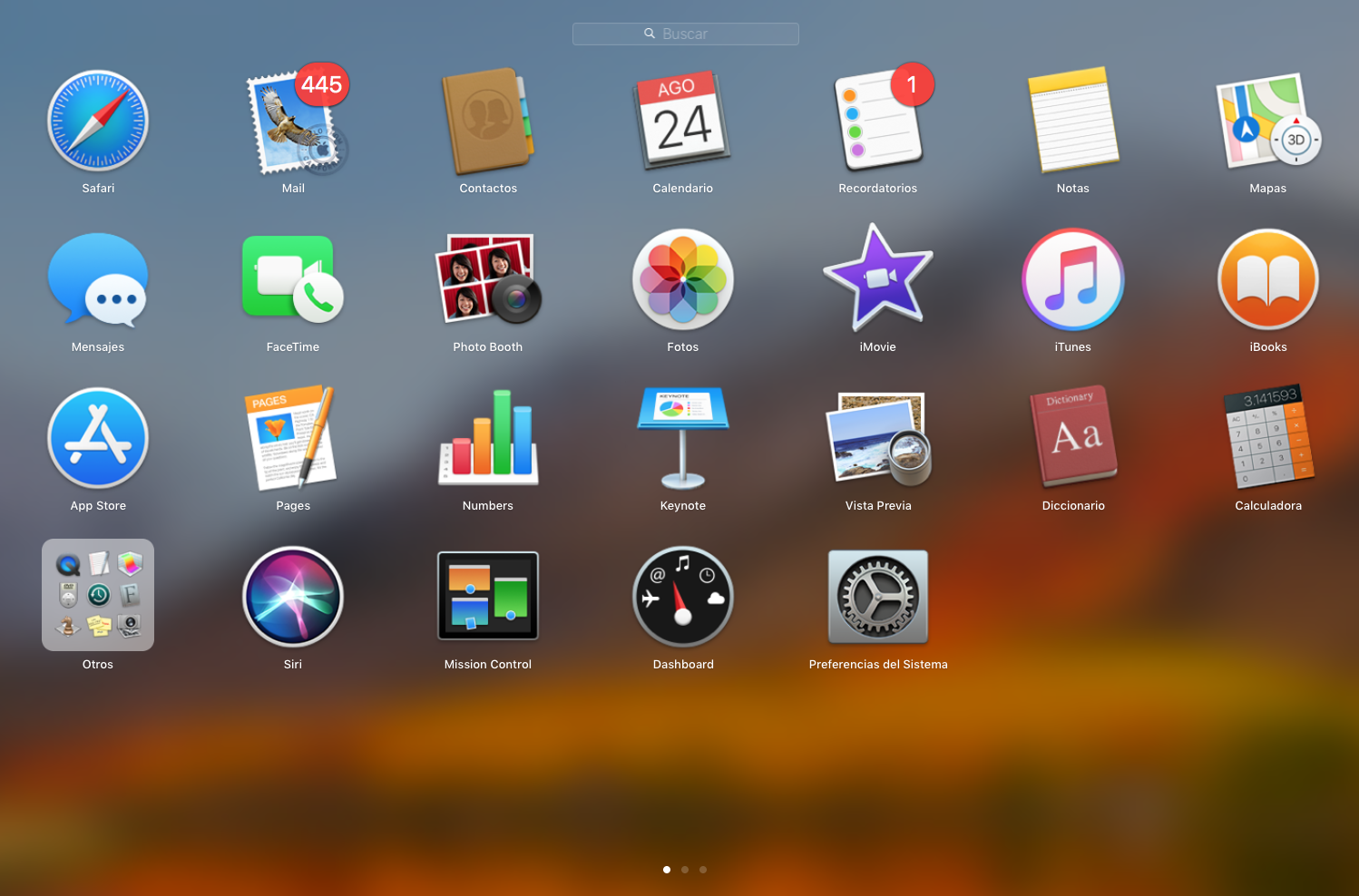The height and width of the screenshot is (896, 1359).
Task: Open the iBooks app
Action: (x=1268, y=279)
